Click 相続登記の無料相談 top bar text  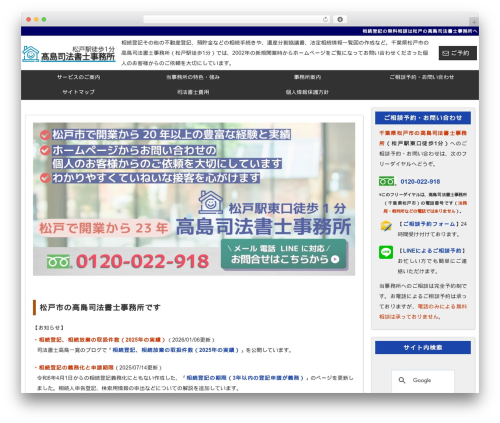420,31
